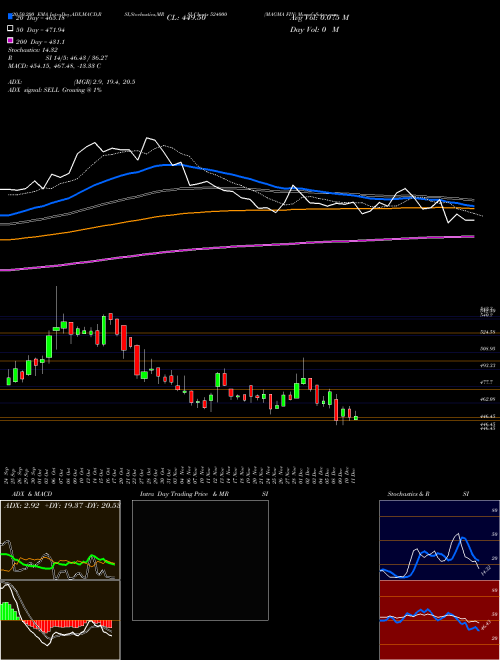500x660 pixels.
Task: Click the RSI 14/5 values line
Action: [58, 58]
